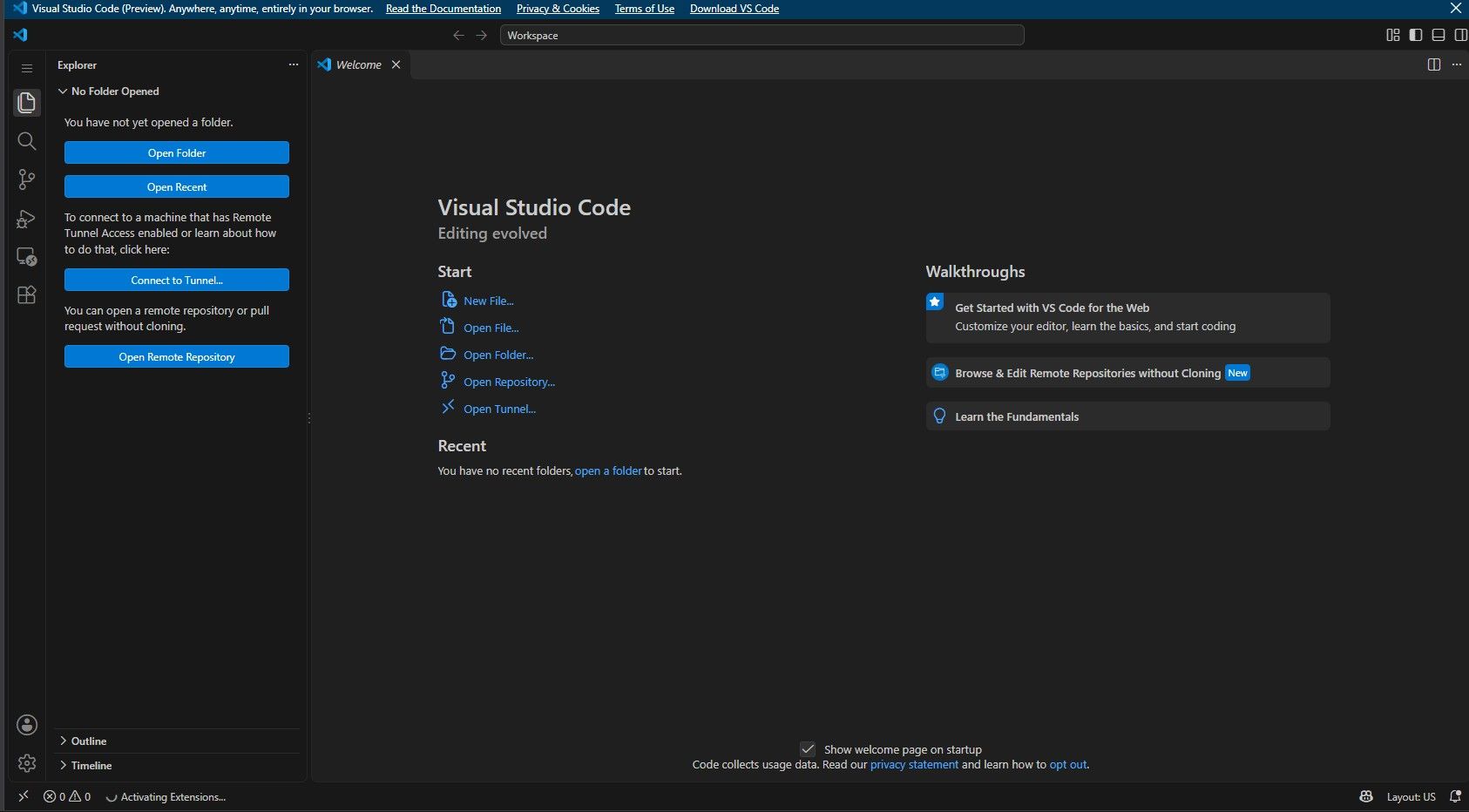Click the Open Recent button

point(177,186)
